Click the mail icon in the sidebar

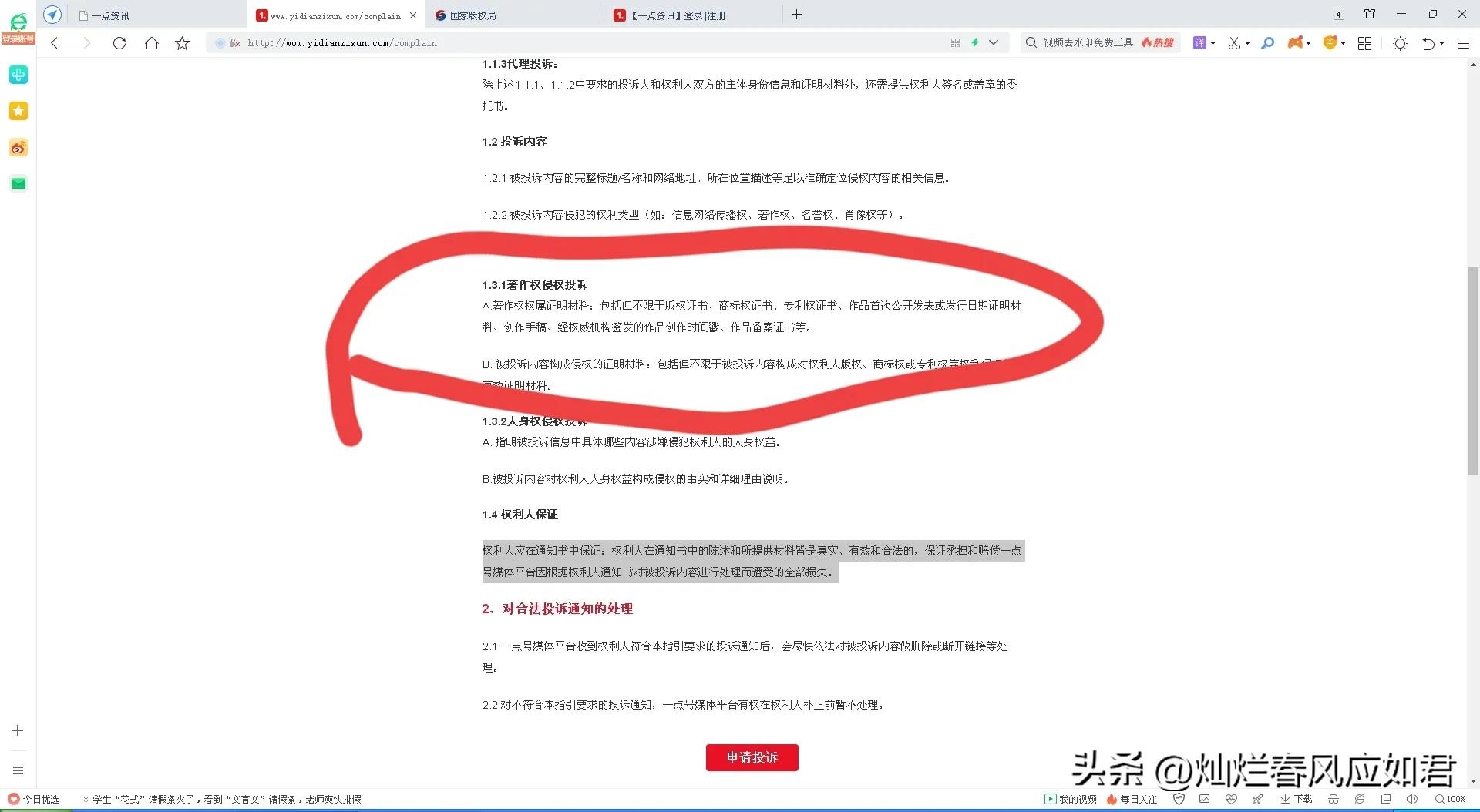click(x=18, y=183)
